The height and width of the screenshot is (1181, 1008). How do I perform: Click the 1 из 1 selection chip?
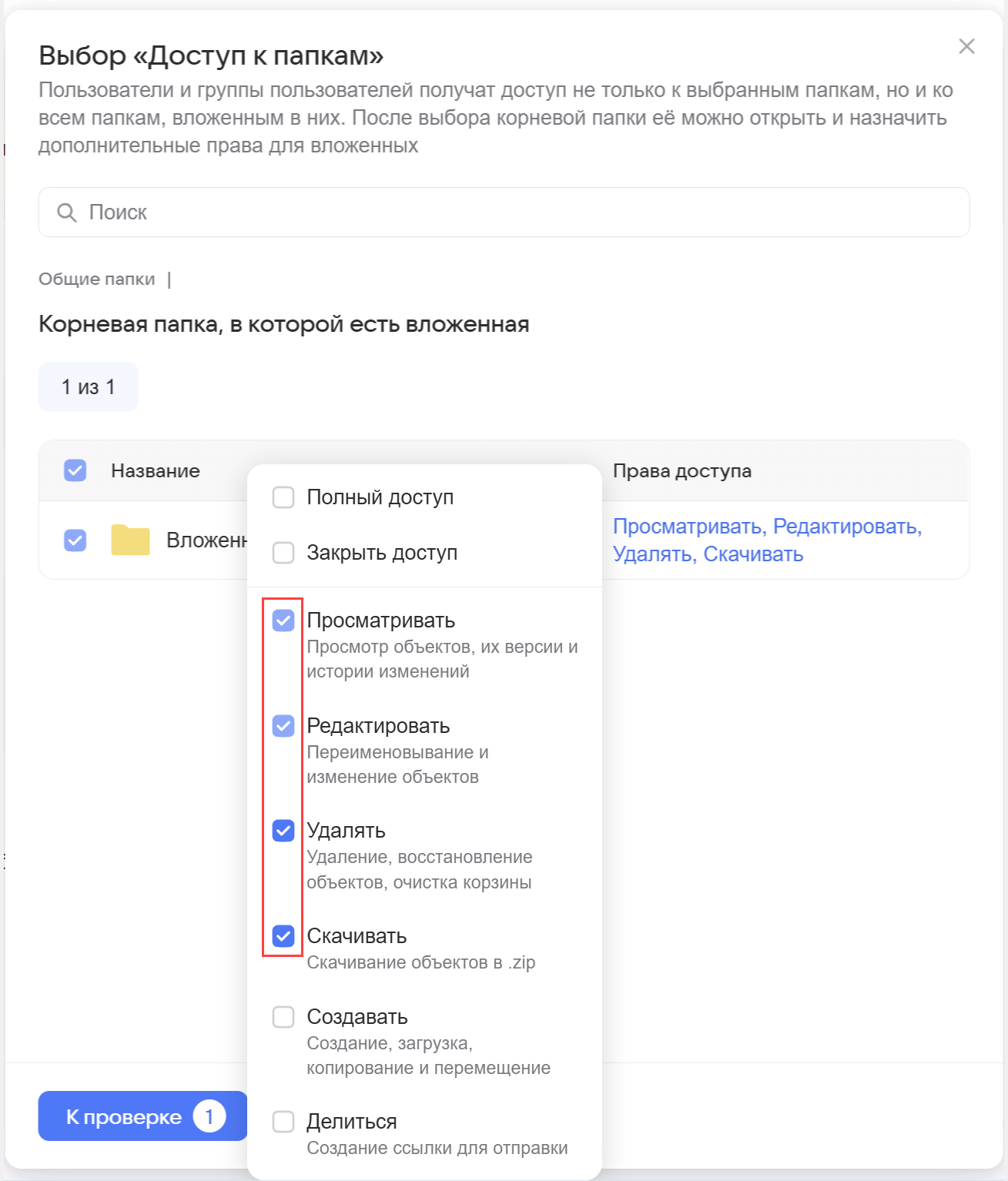(x=89, y=387)
